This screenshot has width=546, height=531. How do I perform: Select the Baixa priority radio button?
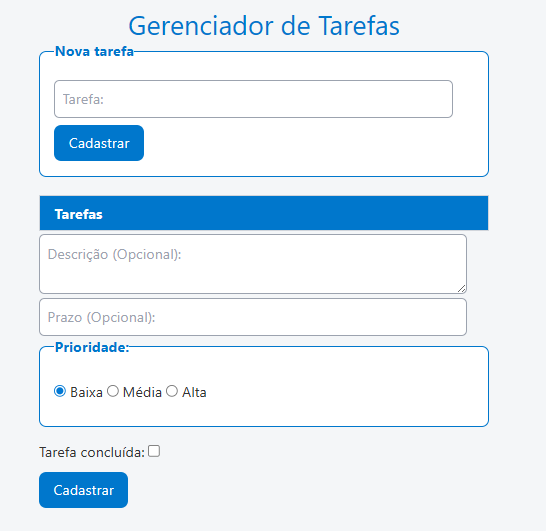click(60, 391)
